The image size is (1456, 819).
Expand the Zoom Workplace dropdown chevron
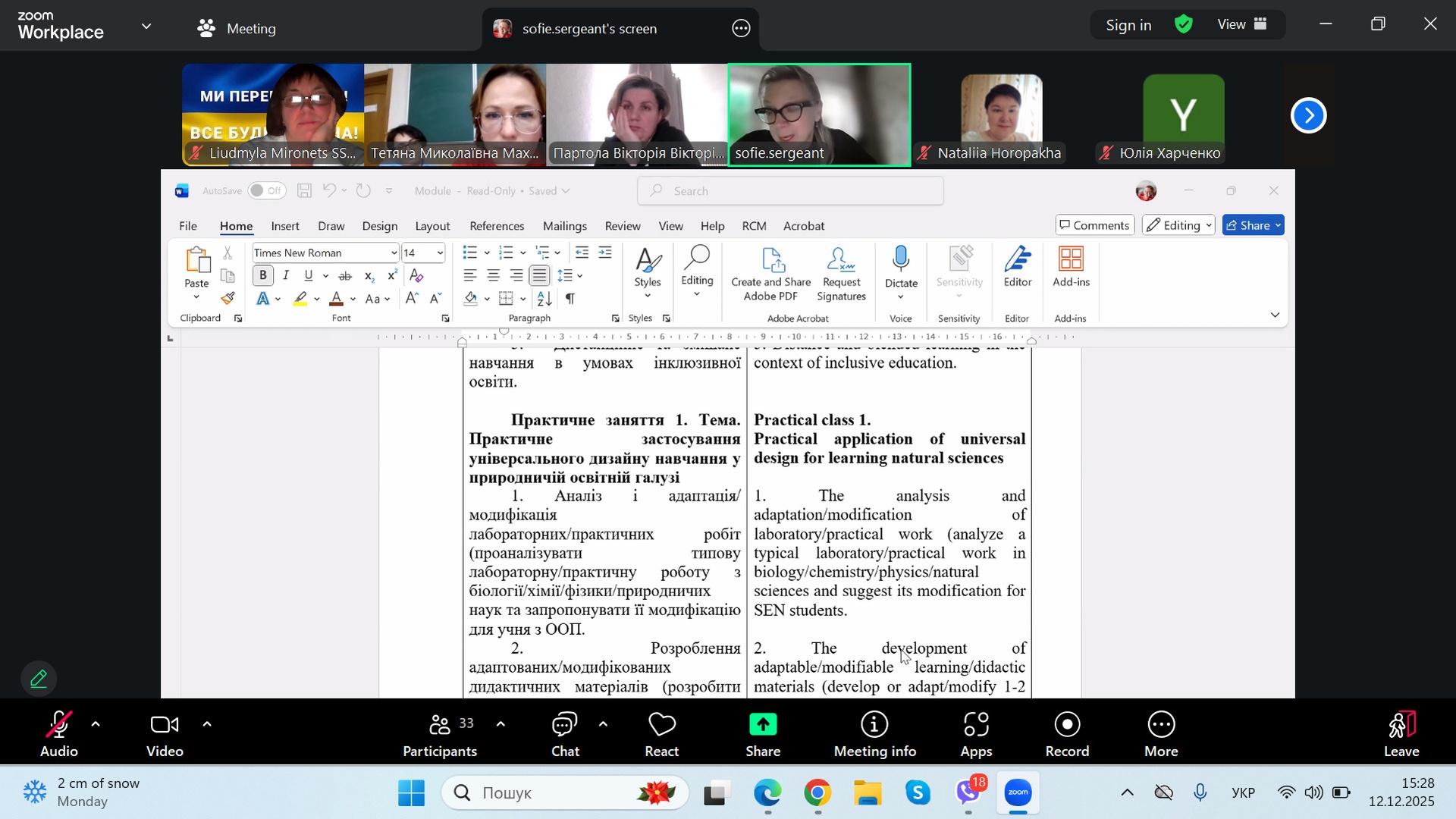click(x=146, y=27)
